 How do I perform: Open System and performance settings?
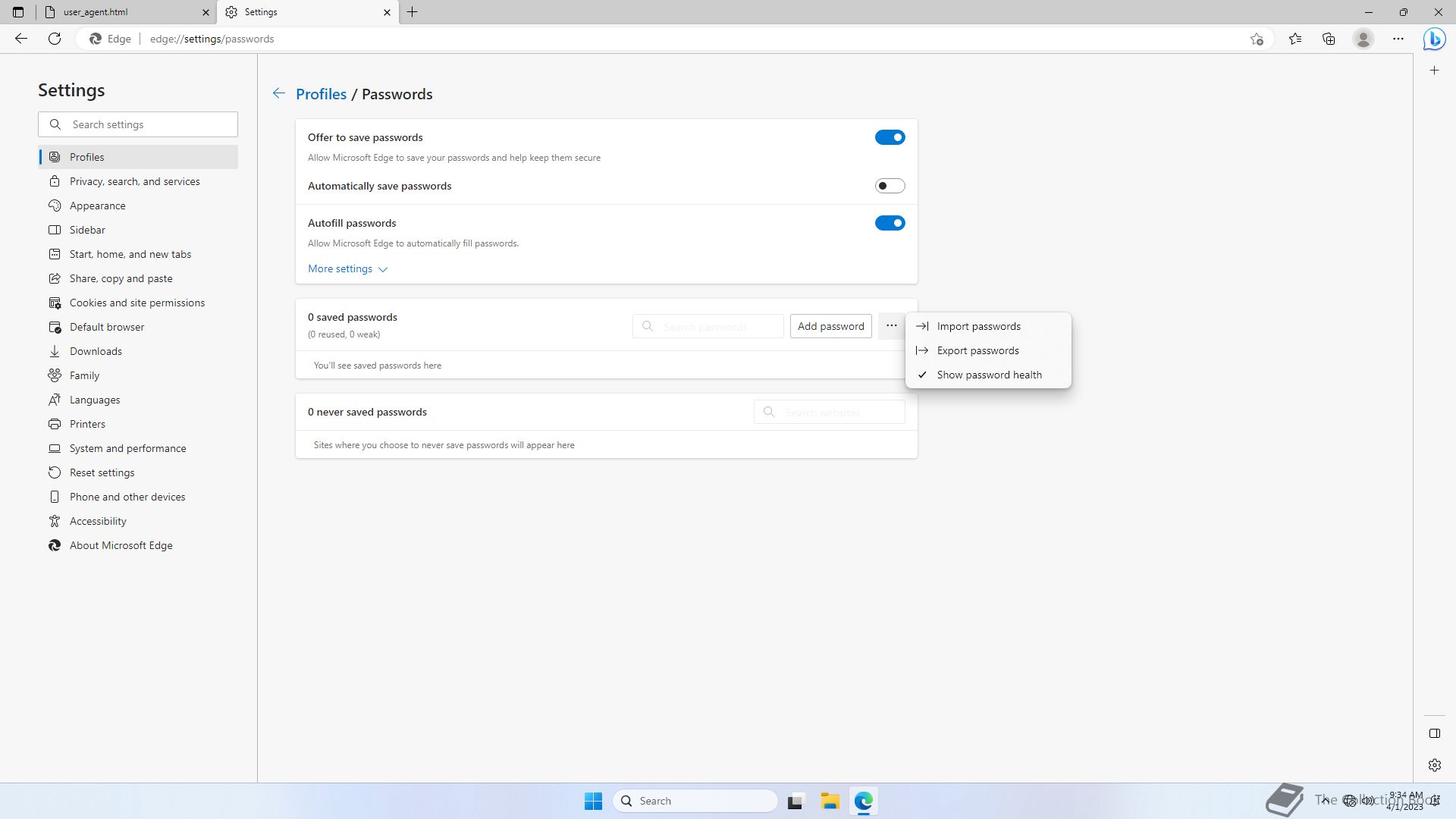(138, 448)
